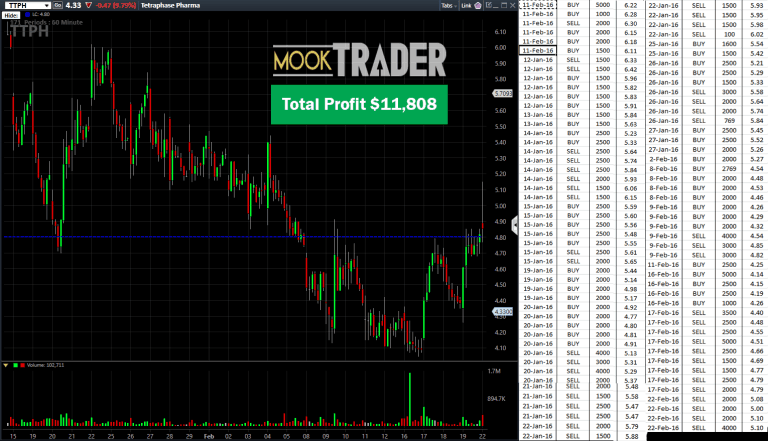Collapse the Volume panel with yellow triangle
The height and width of the screenshot is (441, 768).
pyautogui.click(x=6, y=365)
